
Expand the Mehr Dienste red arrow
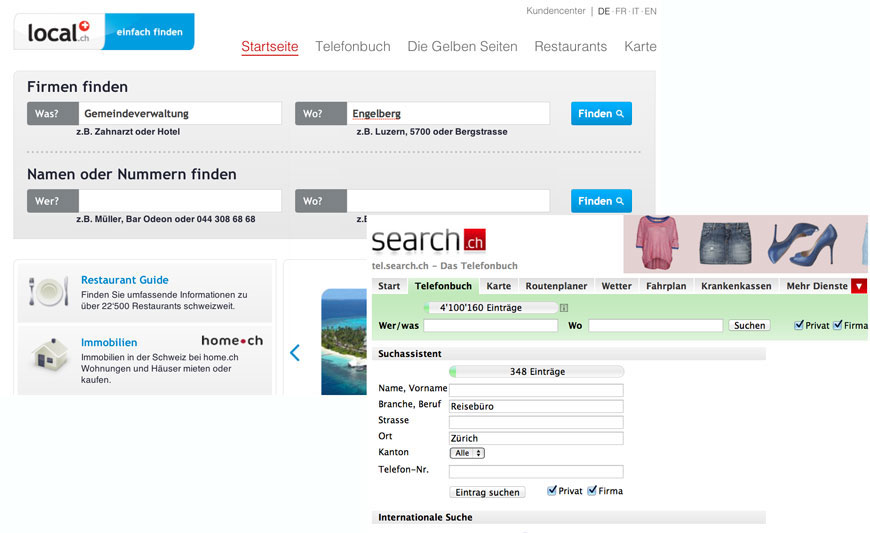859,286
